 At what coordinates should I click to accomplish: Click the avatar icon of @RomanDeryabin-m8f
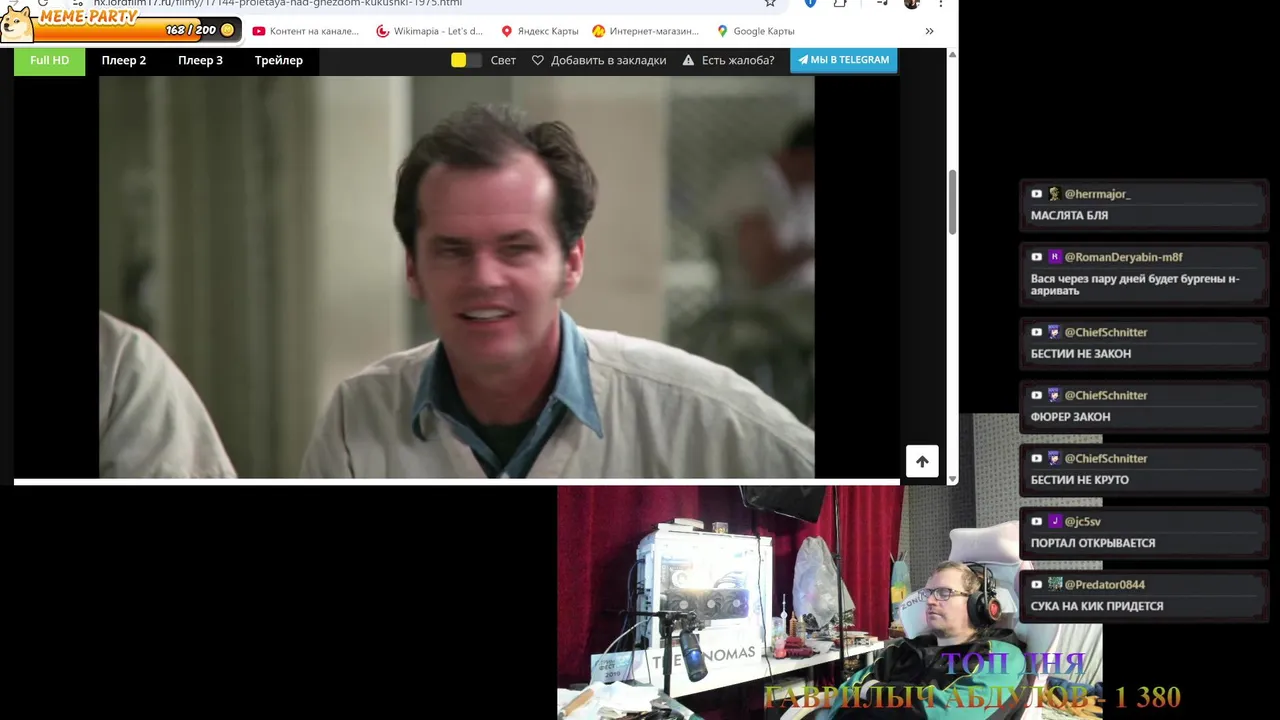1053,257
